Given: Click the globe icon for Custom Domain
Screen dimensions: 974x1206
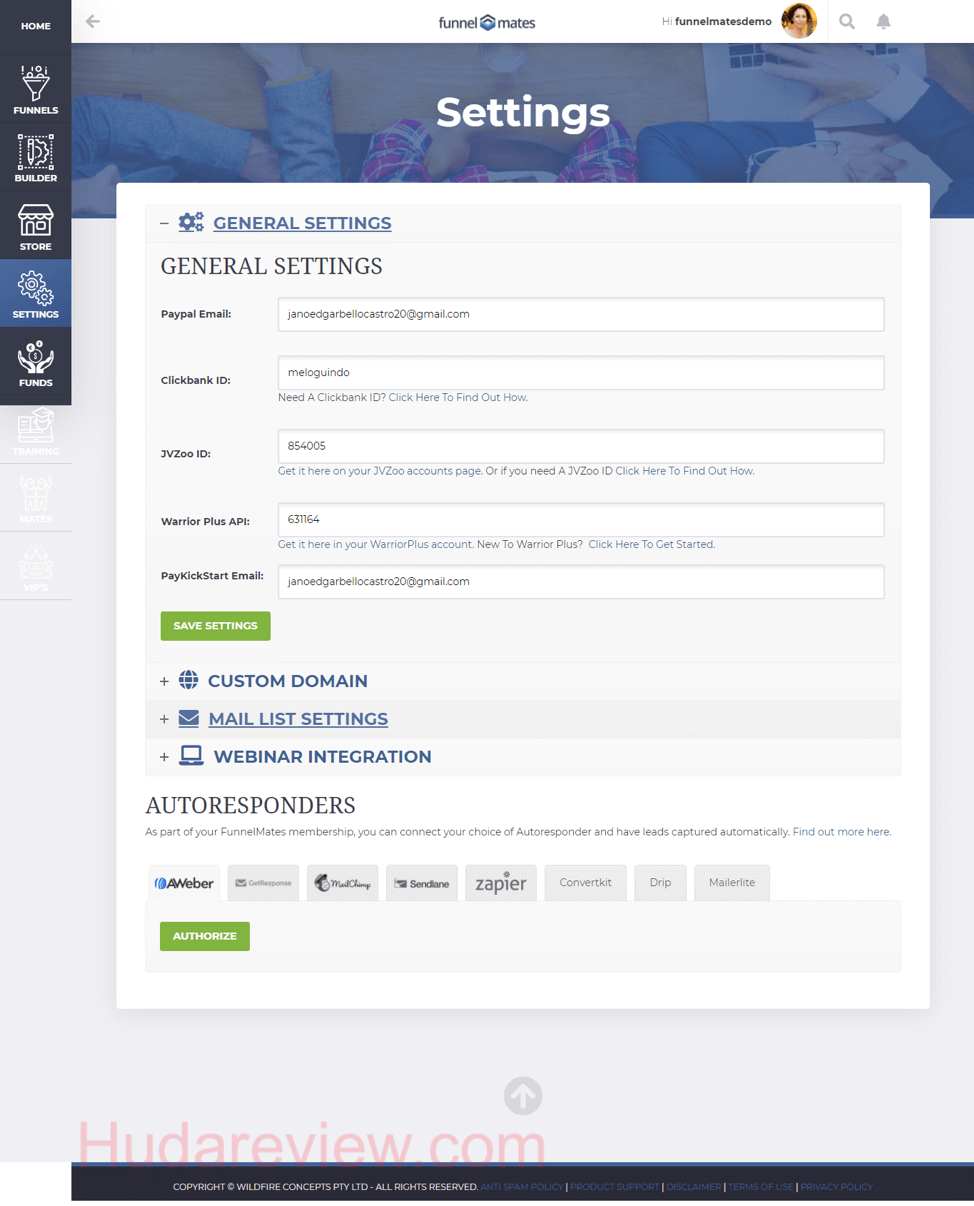Looking at the screenshot, I should [189, 680].
